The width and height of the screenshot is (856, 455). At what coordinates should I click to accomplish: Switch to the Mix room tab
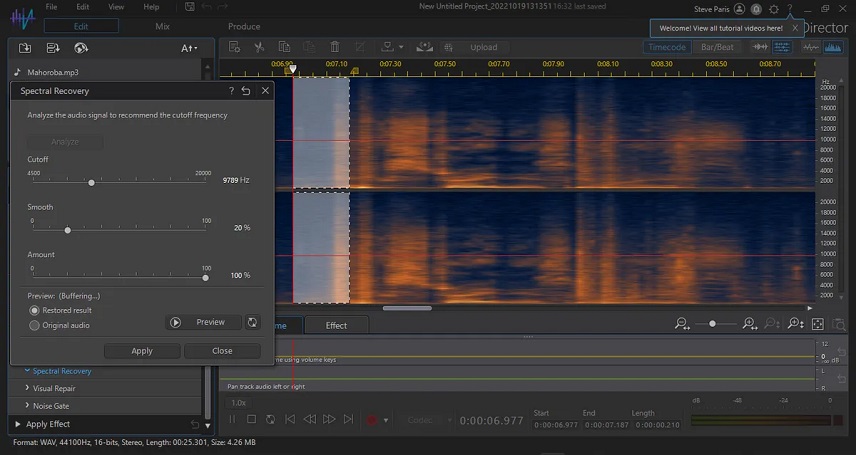(x=162, y=26)
